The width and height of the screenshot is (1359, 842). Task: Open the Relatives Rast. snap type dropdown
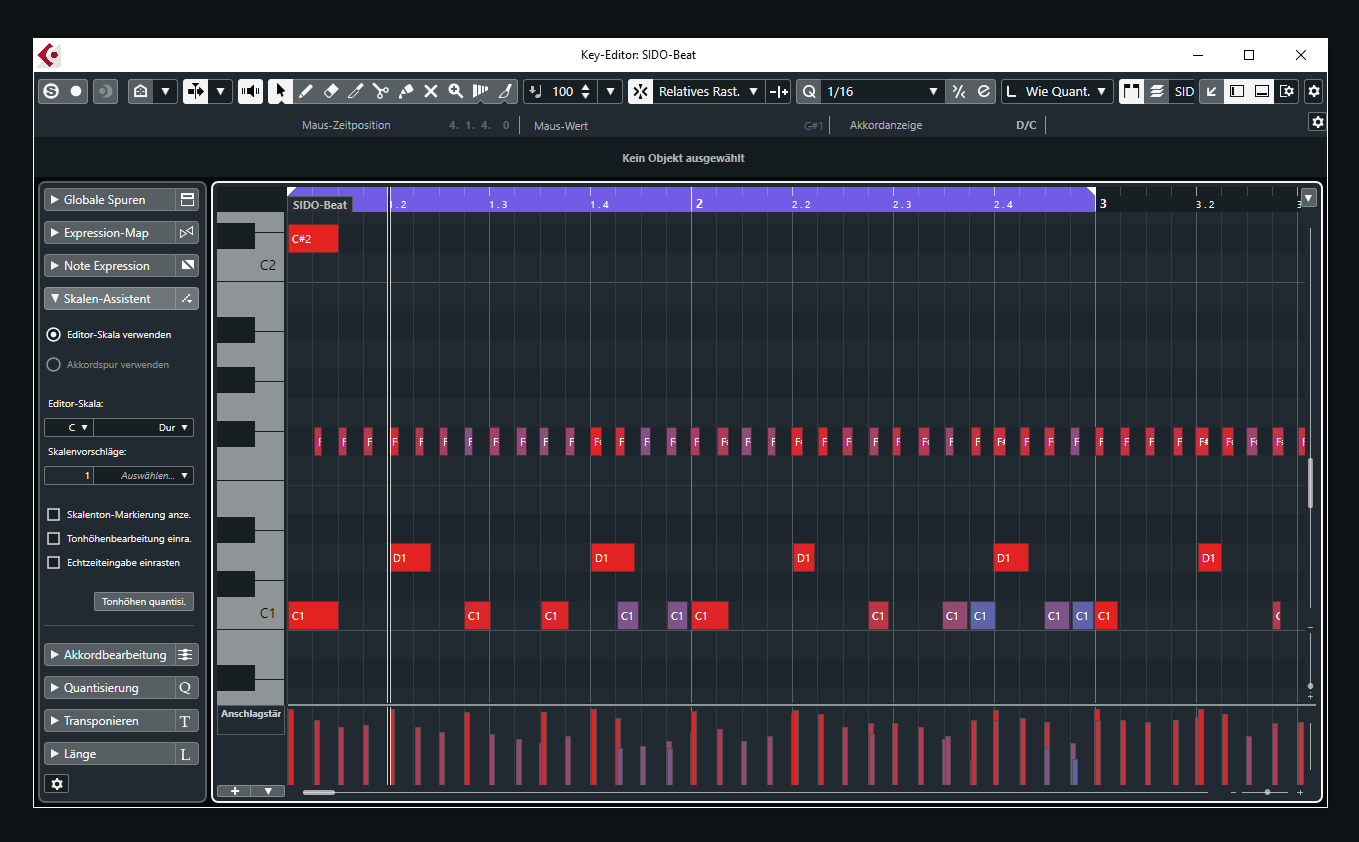pos(708,91)
